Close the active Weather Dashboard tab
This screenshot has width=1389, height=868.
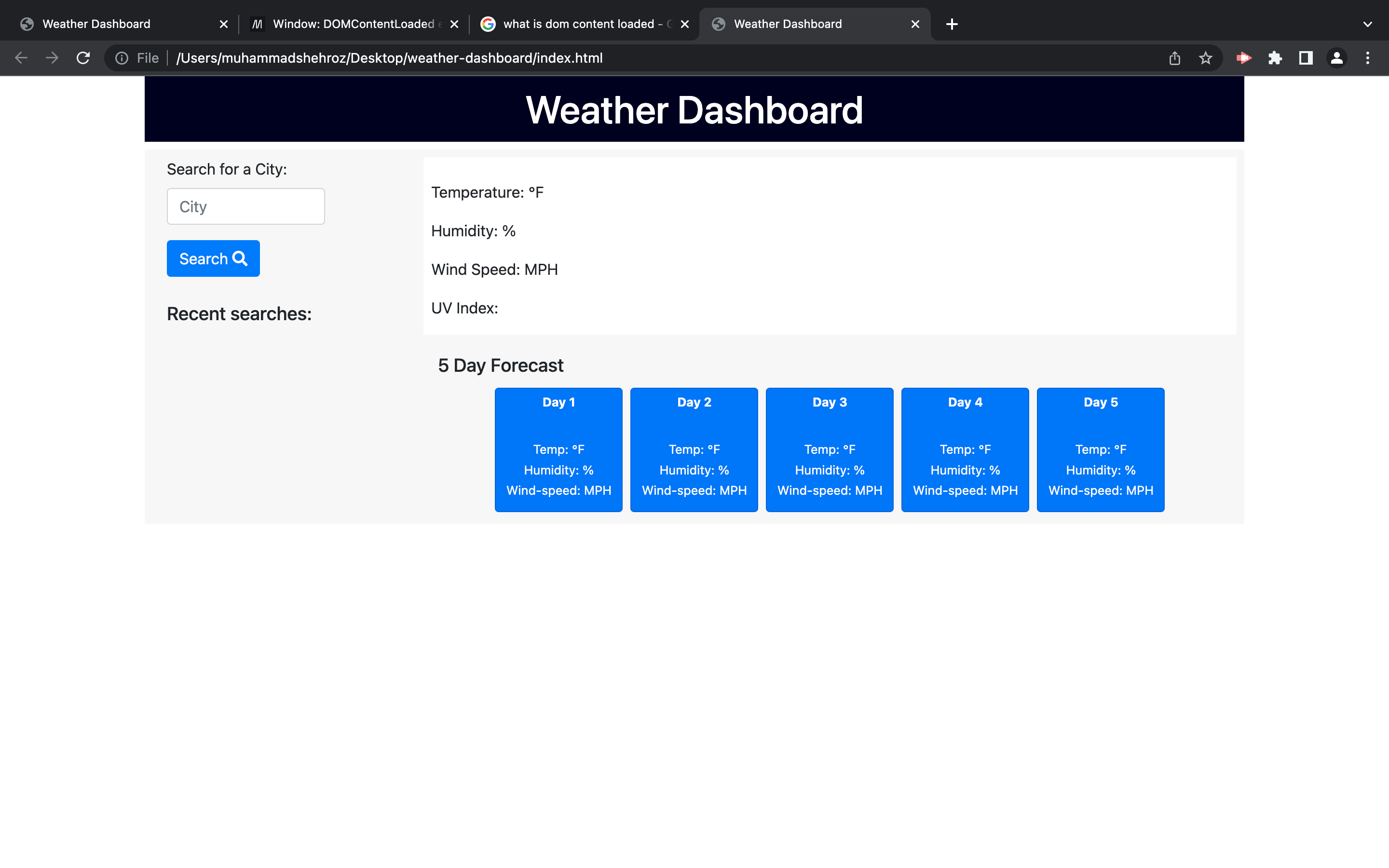(x=915, y=24)
